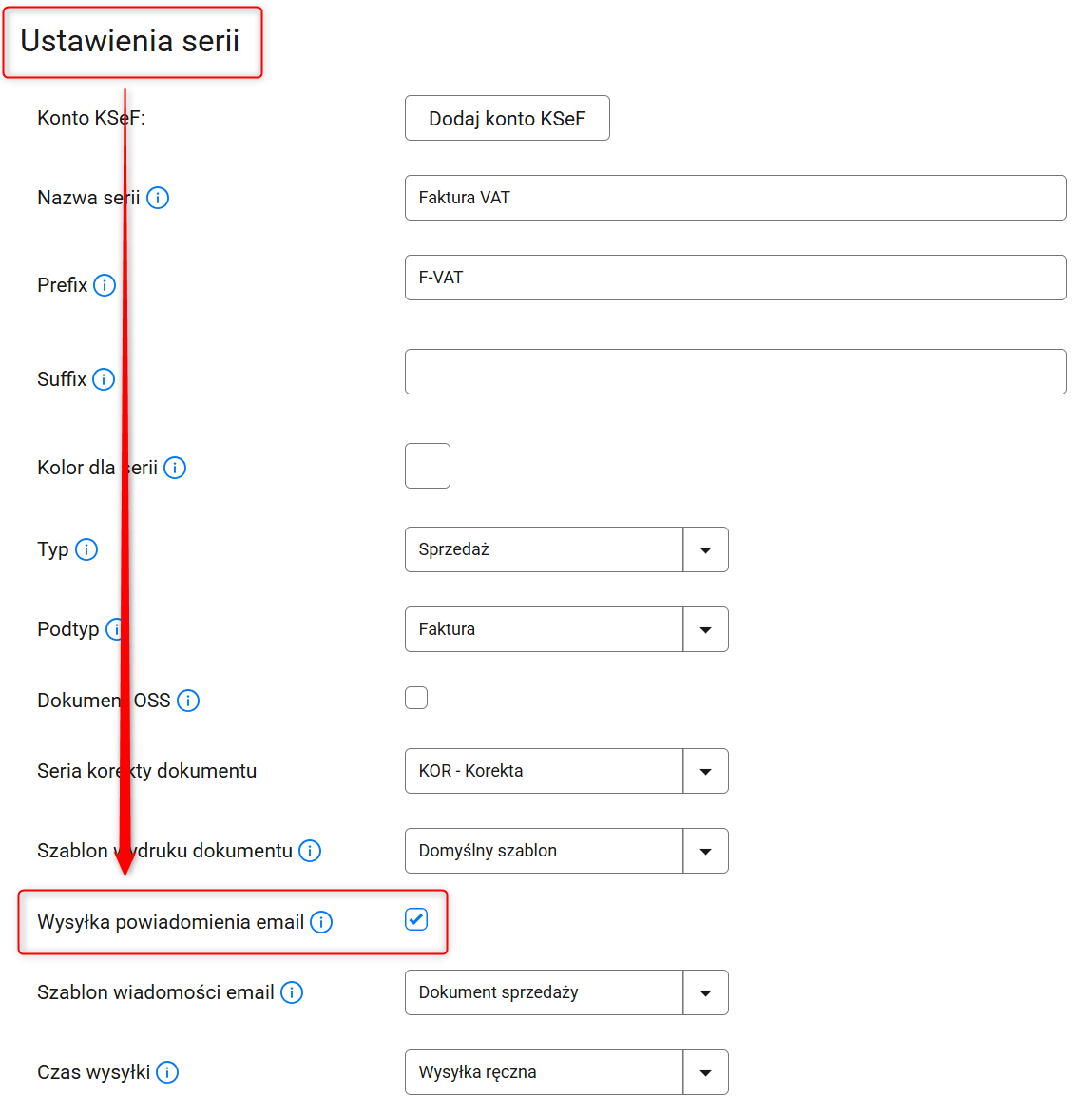Viewport: 1092px width, 1116px height.
Task: Click the Prefix info icon
Action: coord(105,285)
